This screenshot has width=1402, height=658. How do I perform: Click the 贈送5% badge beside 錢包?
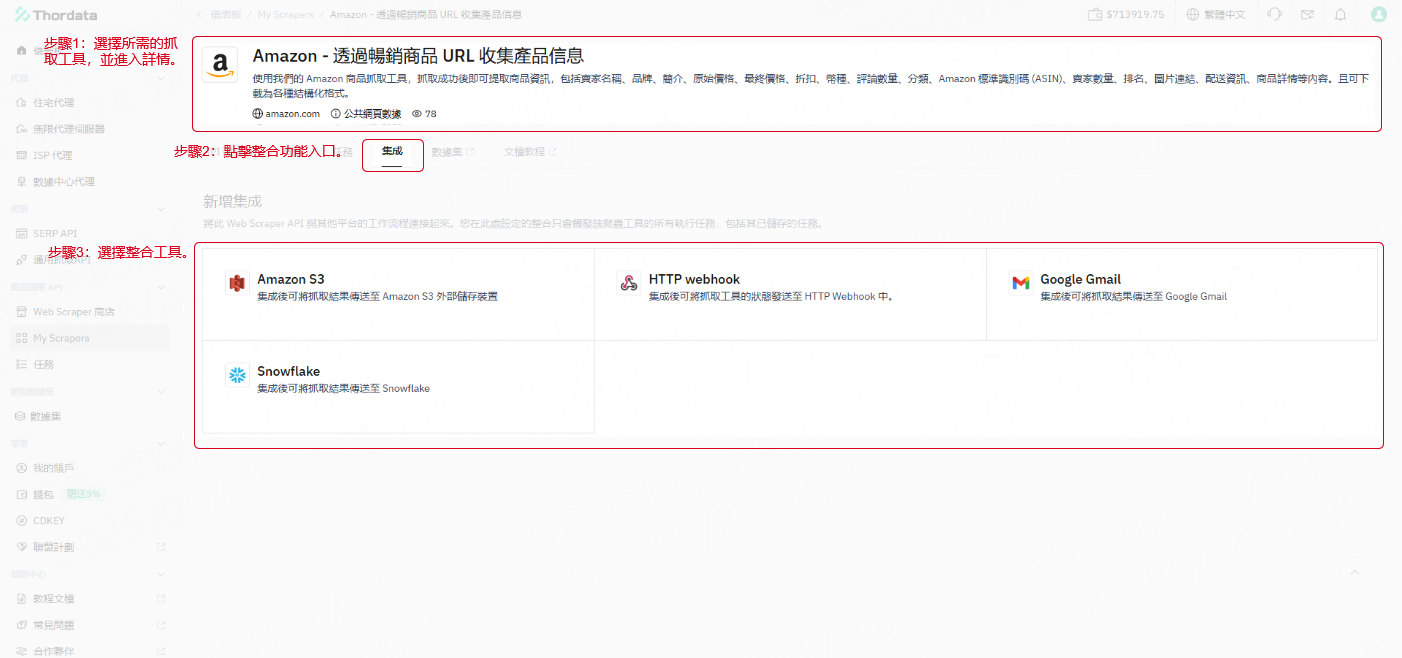point(83,494)
